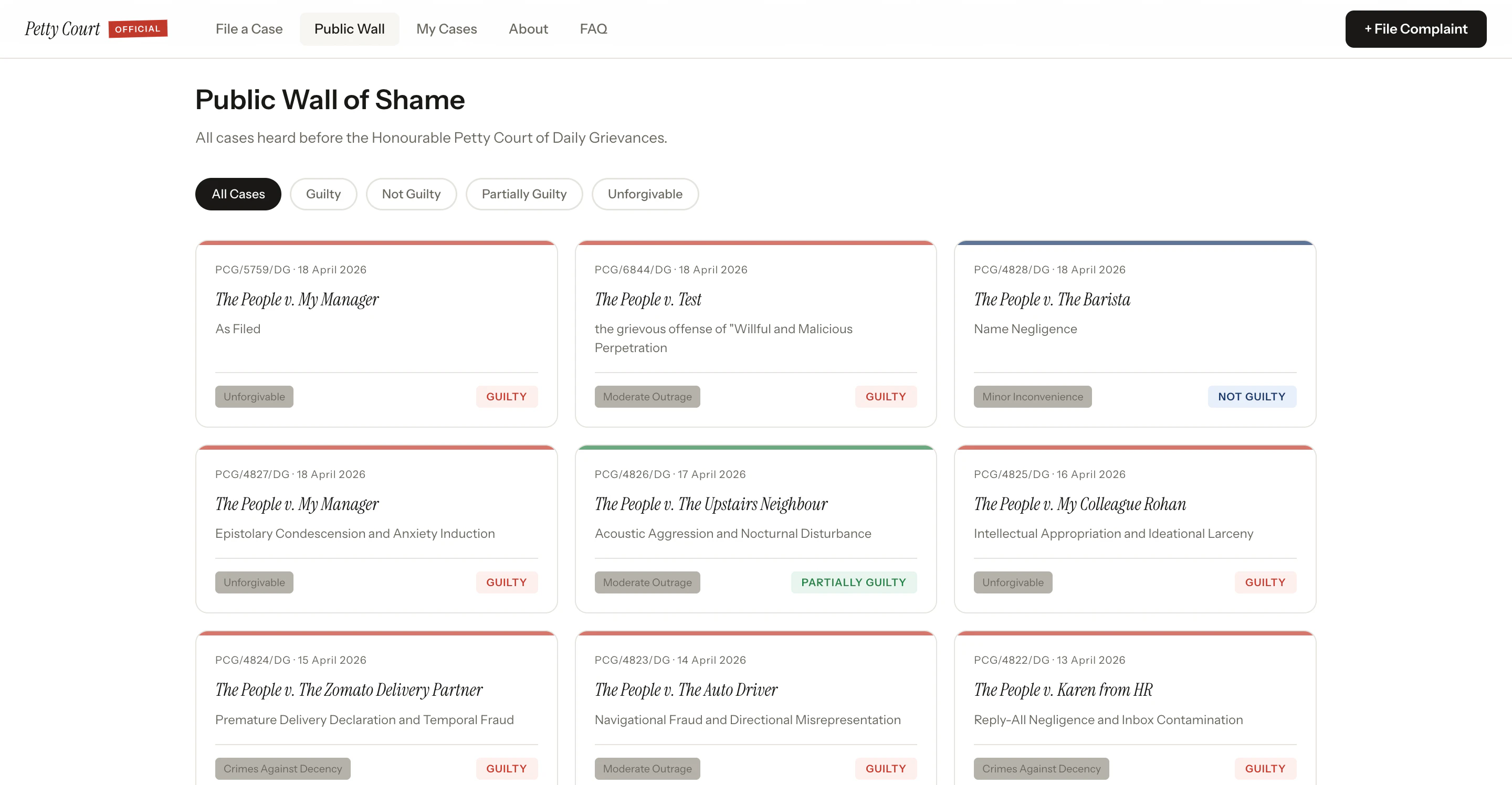Screen dimensions: 1512x785
Task: Open the File a Case tab
Action: point(249,29)
